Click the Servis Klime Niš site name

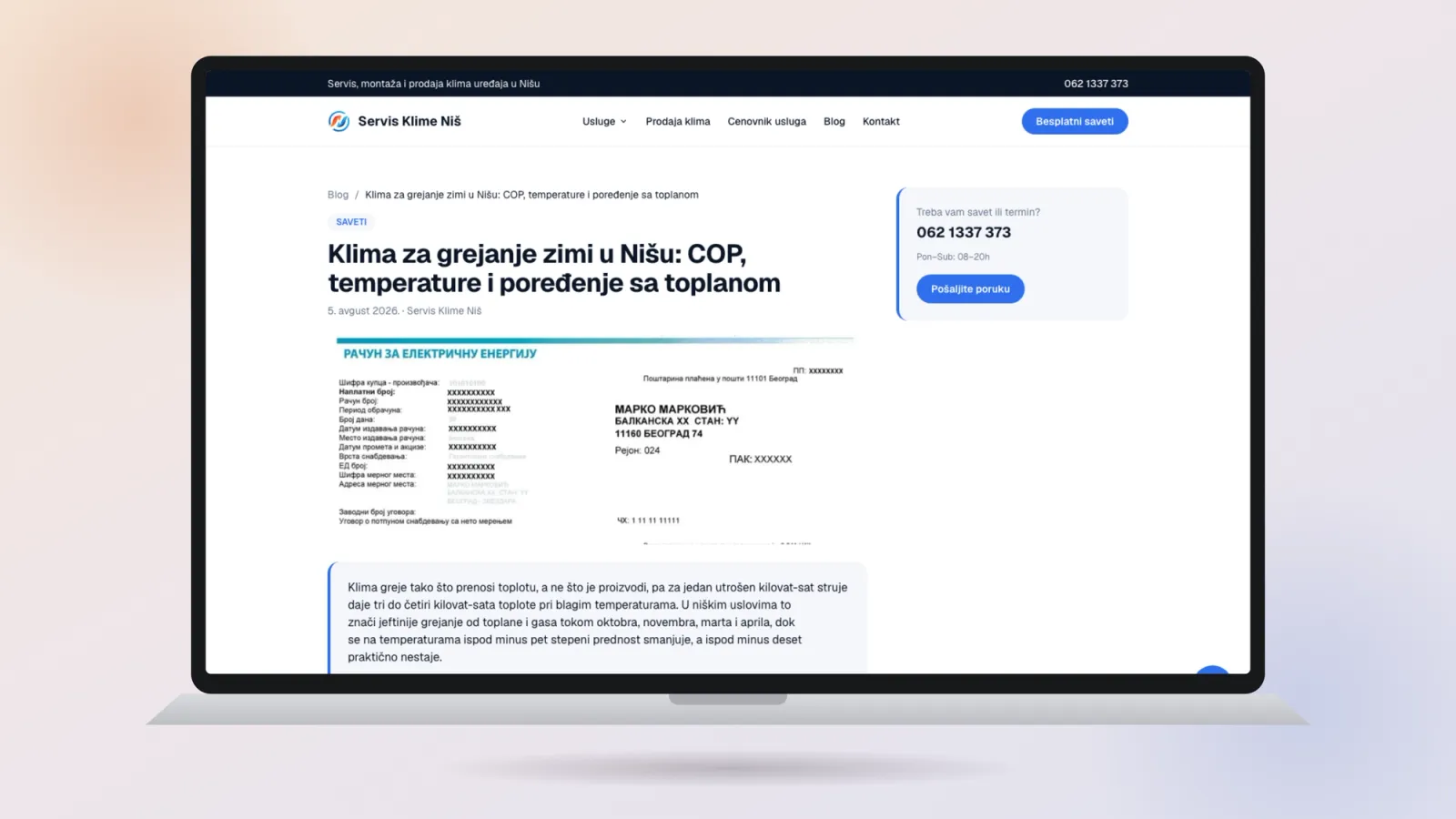409,121
